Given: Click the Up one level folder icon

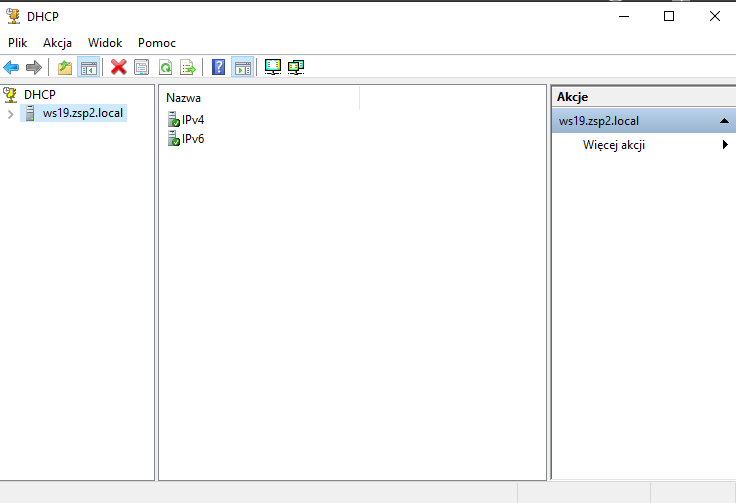Looking at the screenshot, I should point(65,67).
